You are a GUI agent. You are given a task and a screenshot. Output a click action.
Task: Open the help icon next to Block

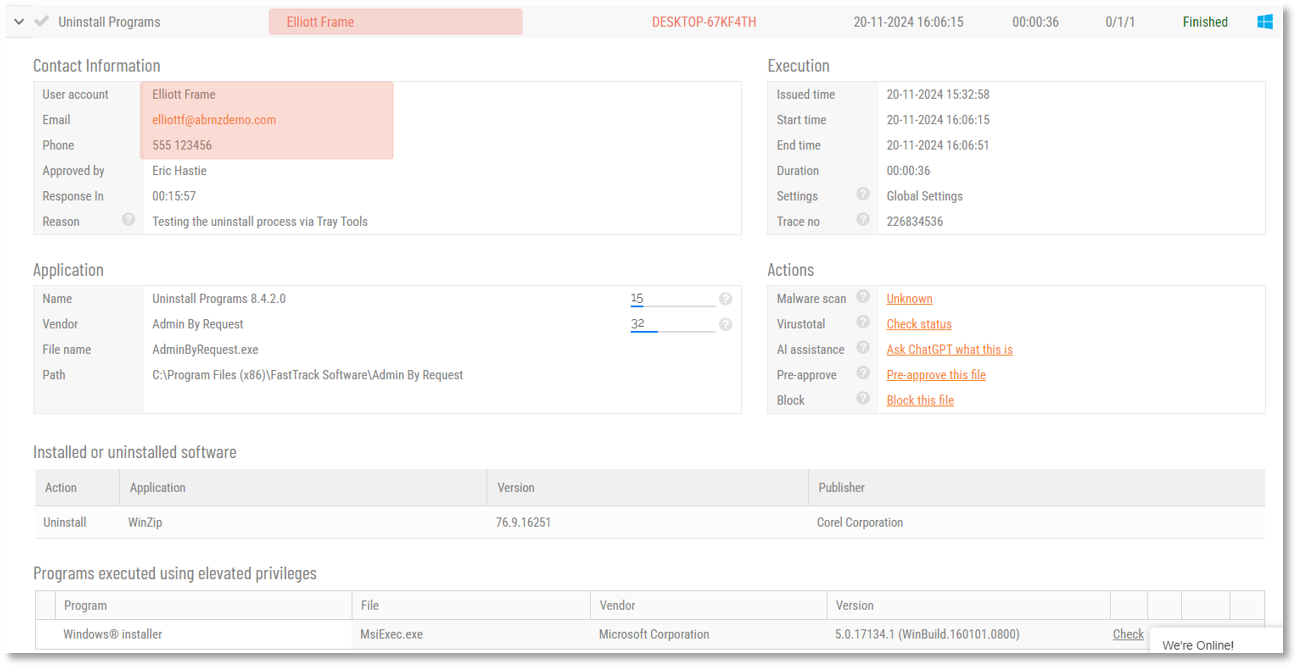tap(862, 399)
